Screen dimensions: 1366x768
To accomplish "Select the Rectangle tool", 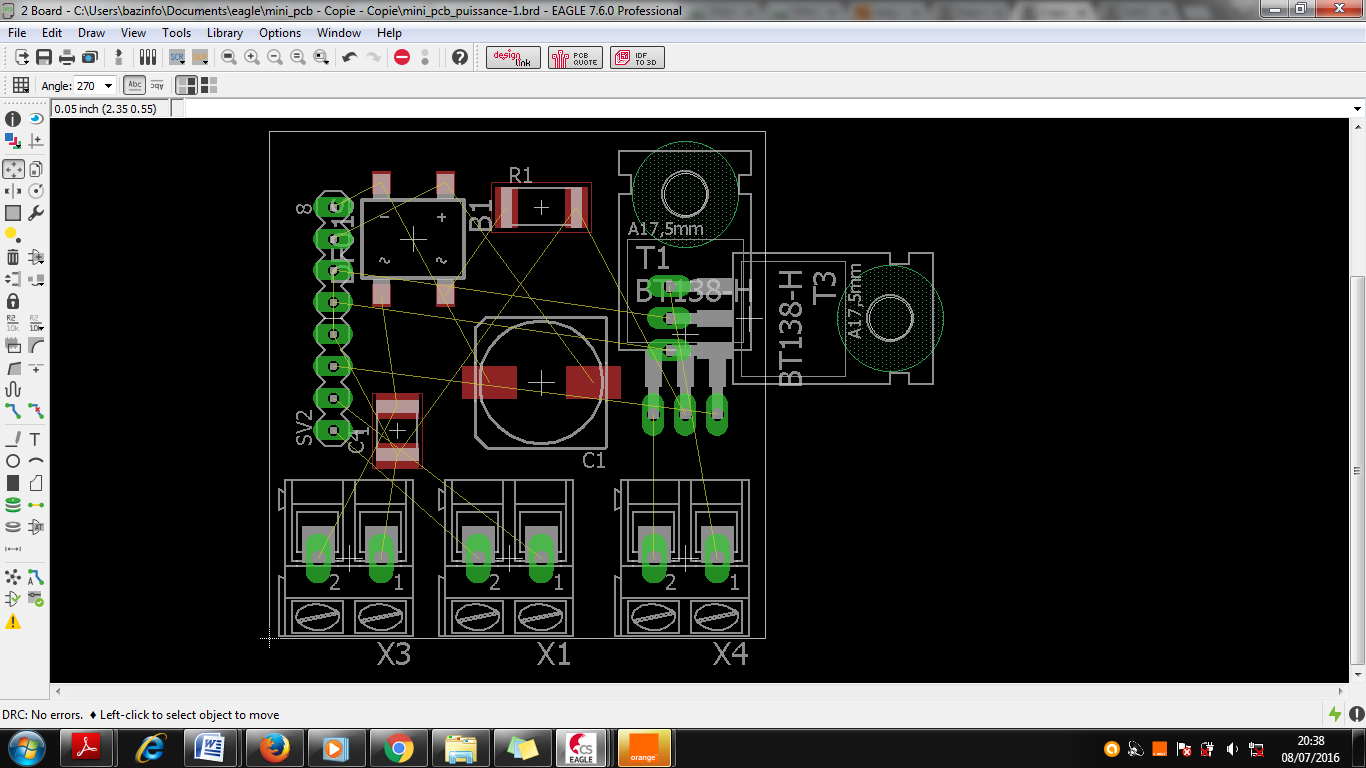I will (13, 483).
